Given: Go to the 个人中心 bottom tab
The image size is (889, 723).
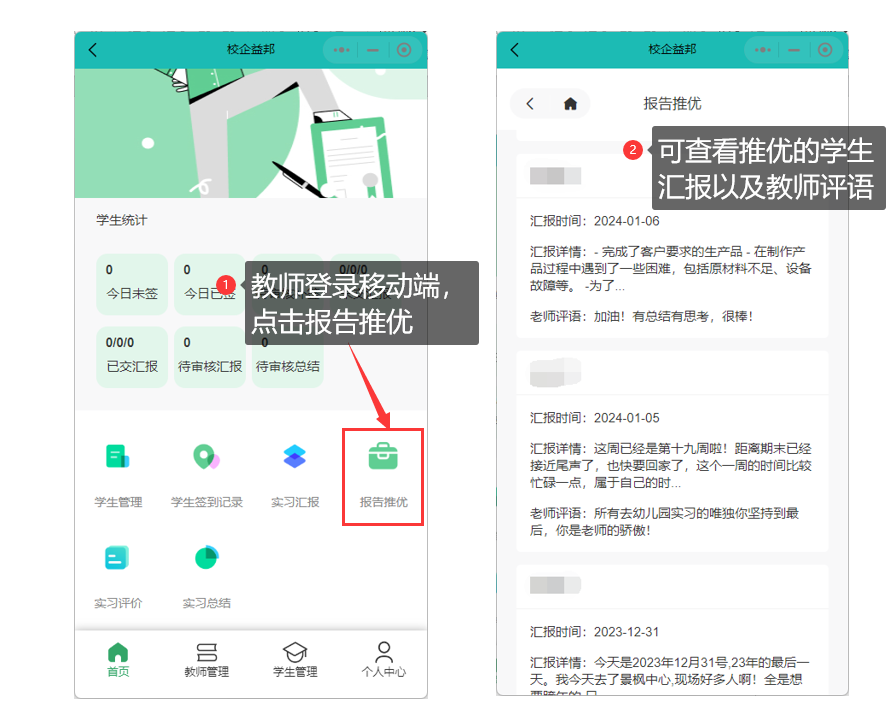Looking at the screenshot, I should [x=384, y=660].
